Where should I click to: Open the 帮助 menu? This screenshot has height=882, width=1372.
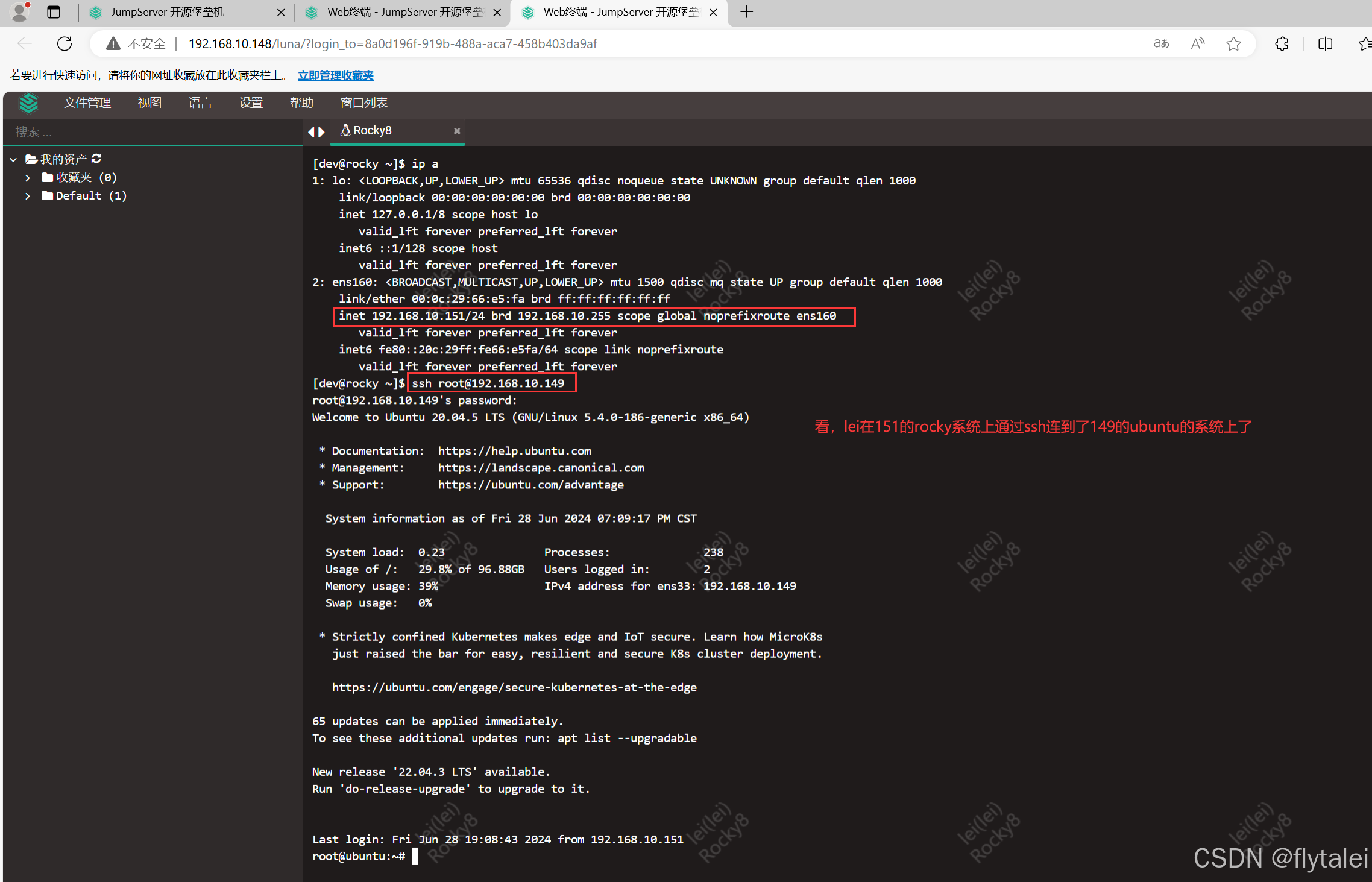[301, 103]
